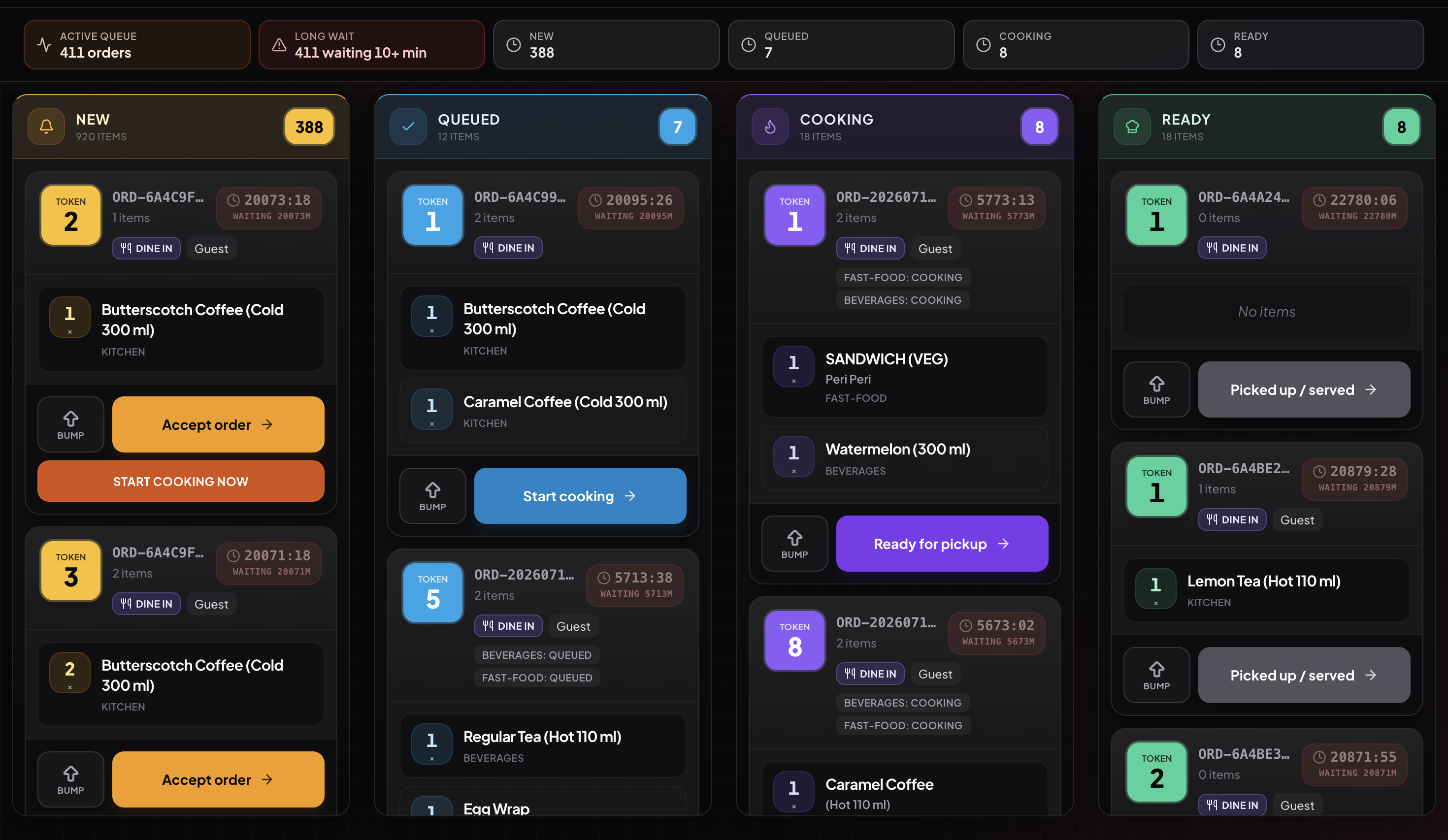Bump the READY order waiting 22780M

pos(1156,389)
